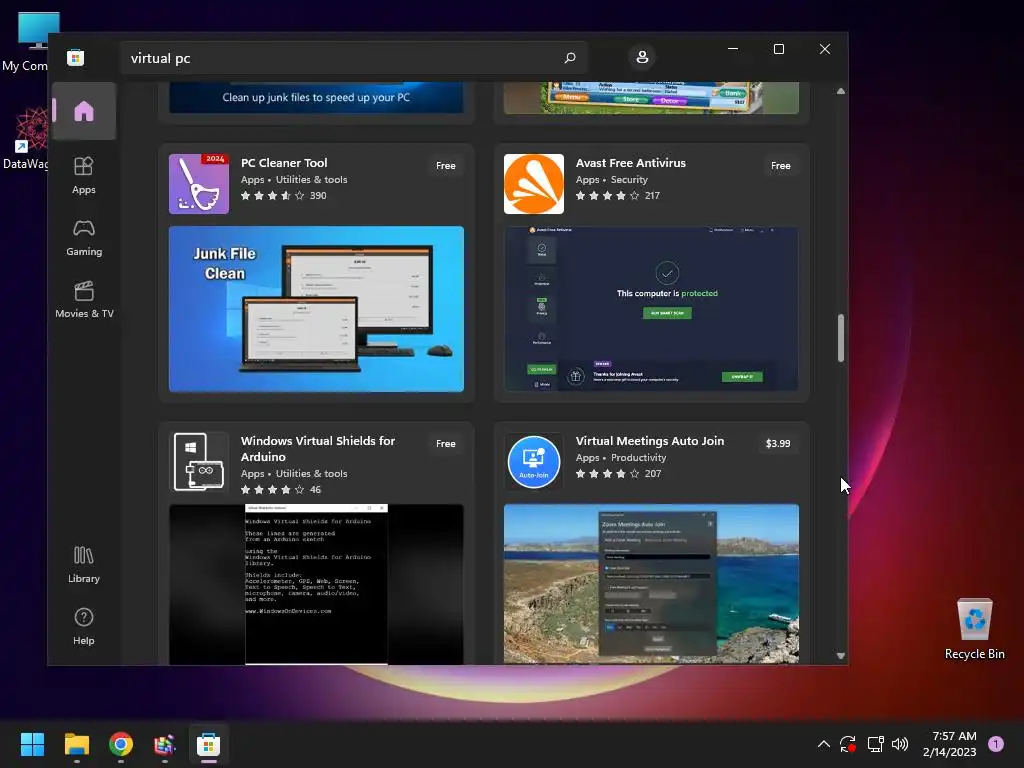The image size is (1024, 768).
Task: Open the Avast Free Antivirus title
Action: [x=631, y=163]
